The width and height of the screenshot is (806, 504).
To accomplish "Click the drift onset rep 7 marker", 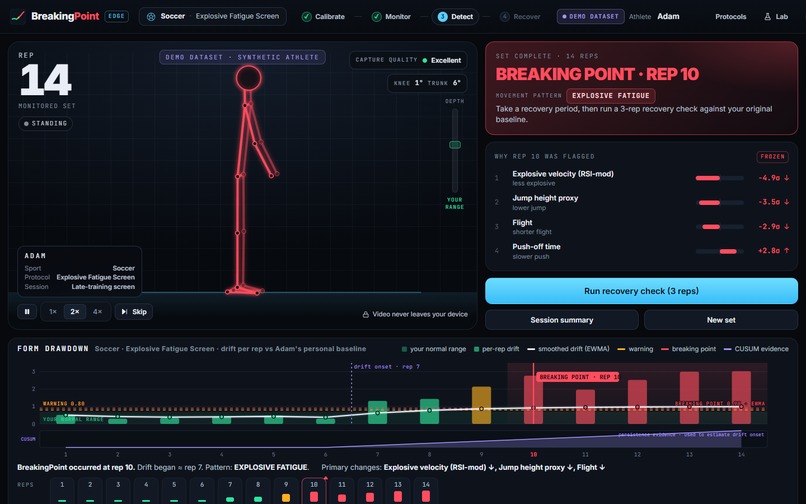I will click(387, 367).
